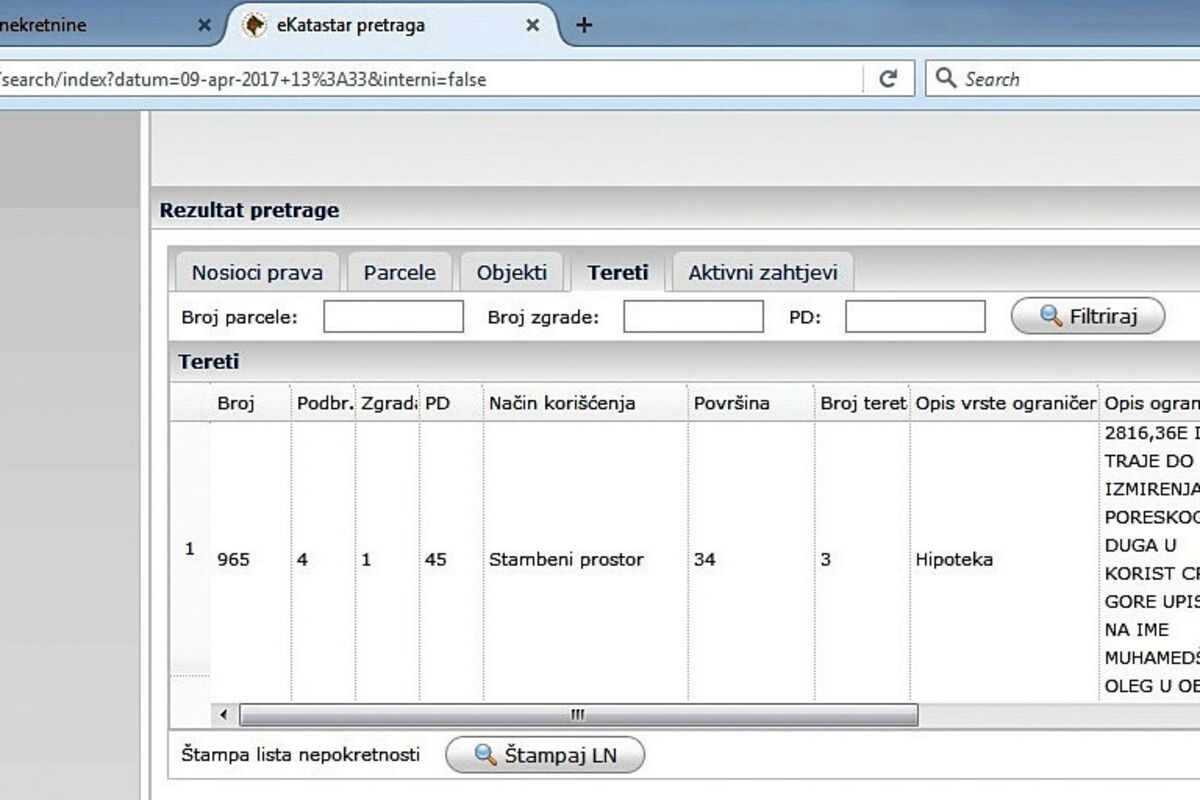Click the reload page icon
The image size is (1200, 800).
[887, 80]
